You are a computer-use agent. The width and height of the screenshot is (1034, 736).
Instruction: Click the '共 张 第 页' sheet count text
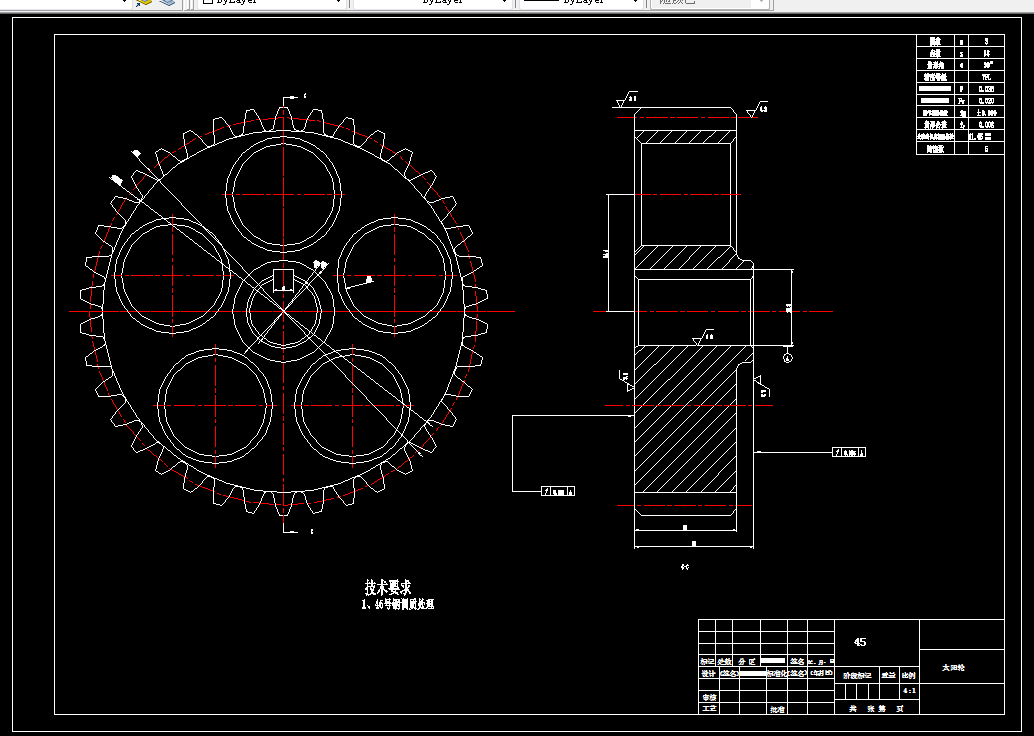point(875,709)
